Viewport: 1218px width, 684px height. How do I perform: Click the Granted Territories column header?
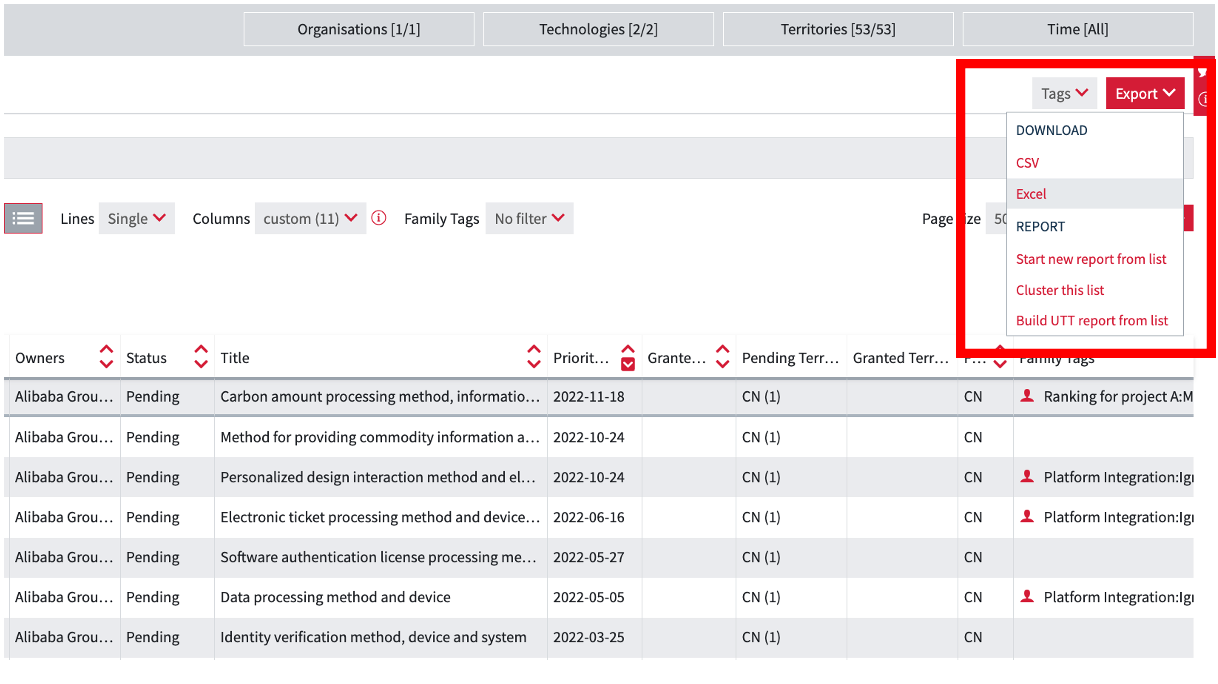click(x=900, y=358)
